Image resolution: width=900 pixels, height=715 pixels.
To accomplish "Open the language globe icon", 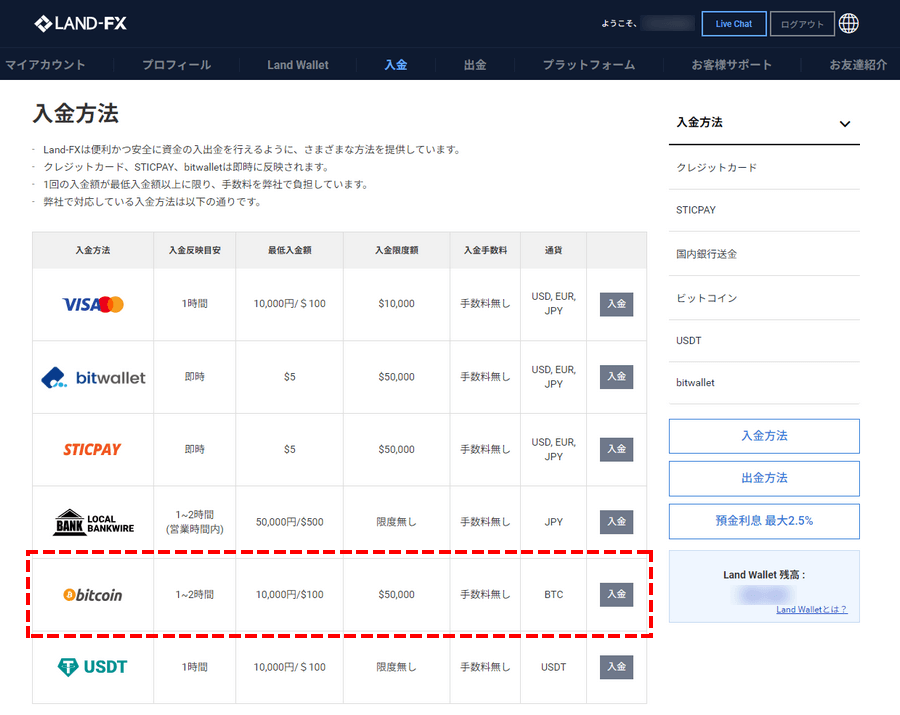I will pos(849,24).
